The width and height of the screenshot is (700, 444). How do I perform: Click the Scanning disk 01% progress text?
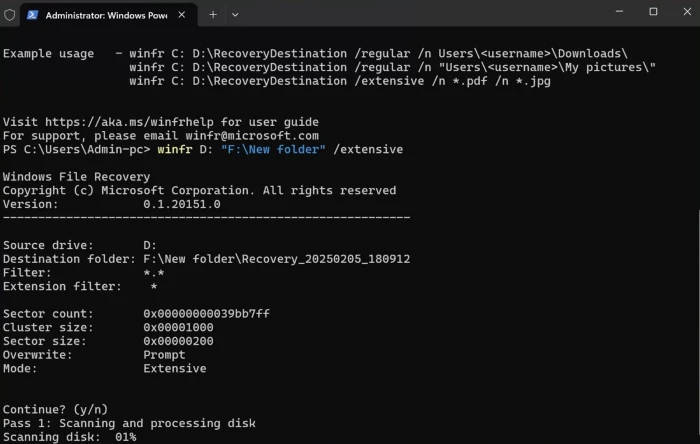tap(70, 437)
